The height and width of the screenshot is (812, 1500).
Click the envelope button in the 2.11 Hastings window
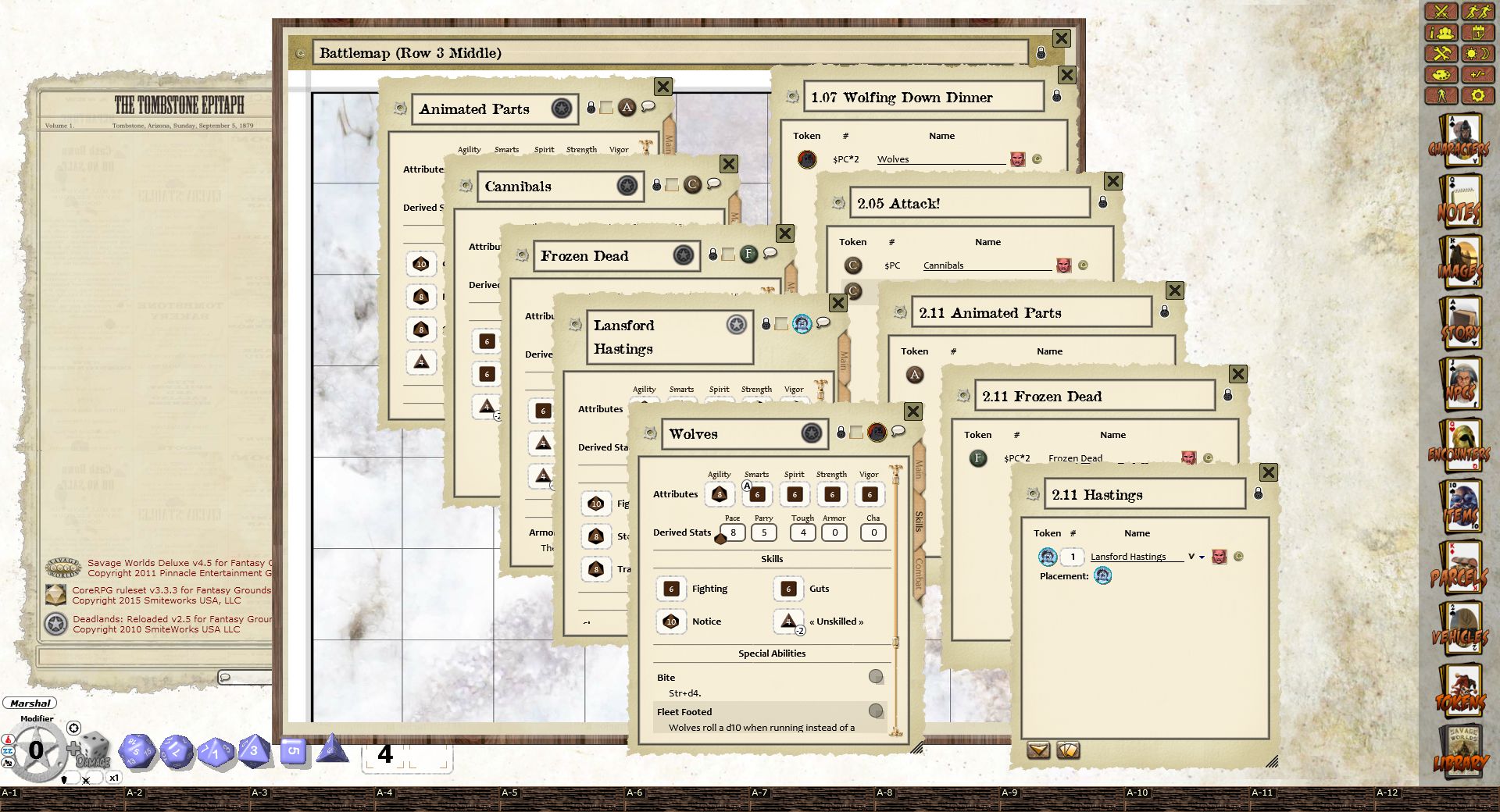tap(1037, 751)
